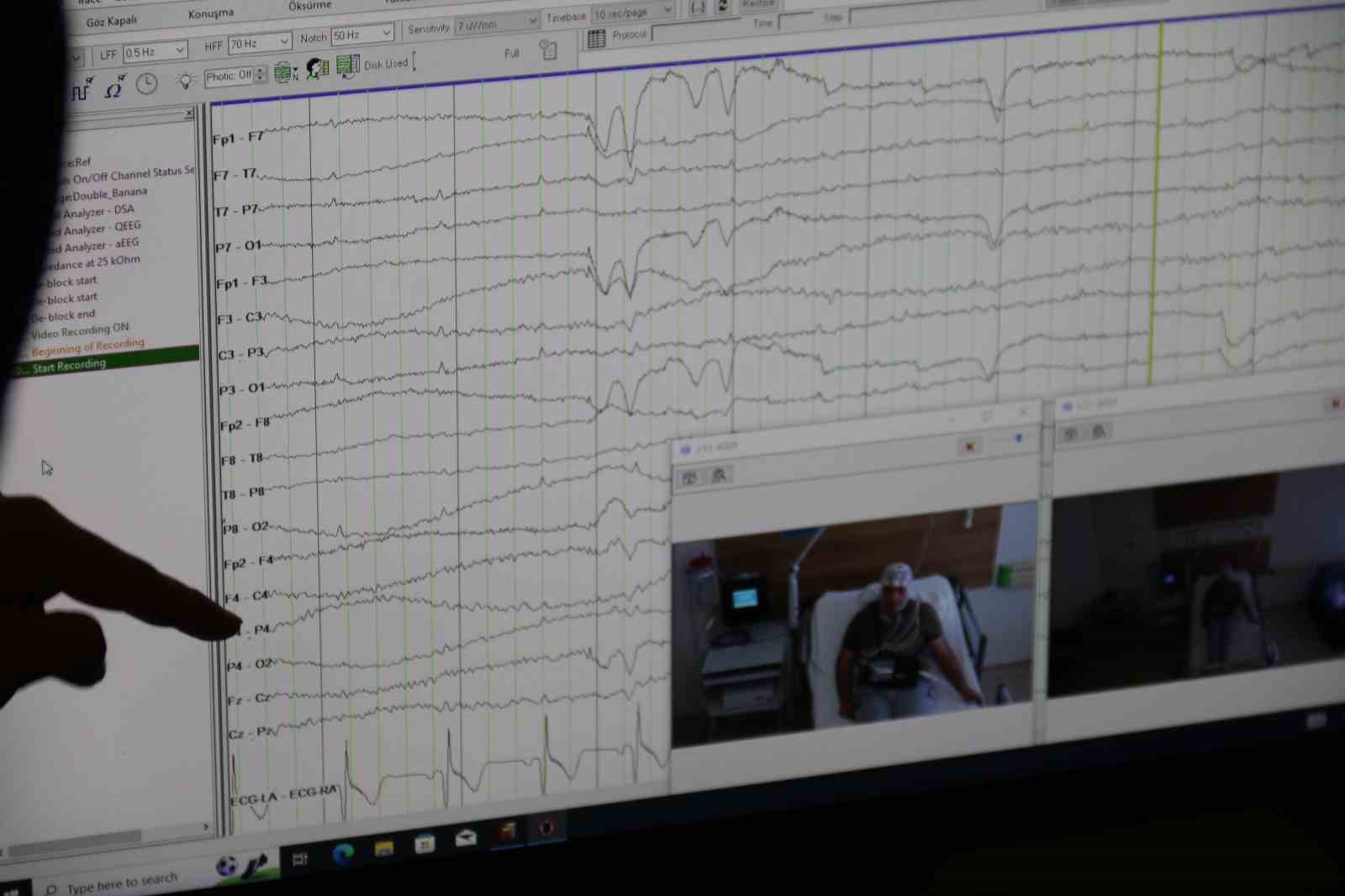Click the Göz Kapalı event button

tap(111, 21)
